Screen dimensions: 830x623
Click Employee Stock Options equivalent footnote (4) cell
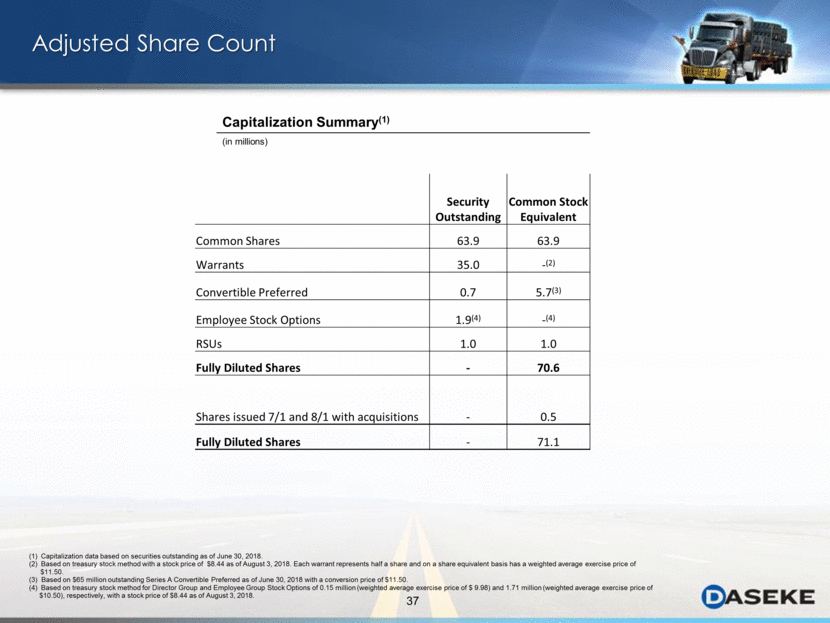[x=548, y=318]
